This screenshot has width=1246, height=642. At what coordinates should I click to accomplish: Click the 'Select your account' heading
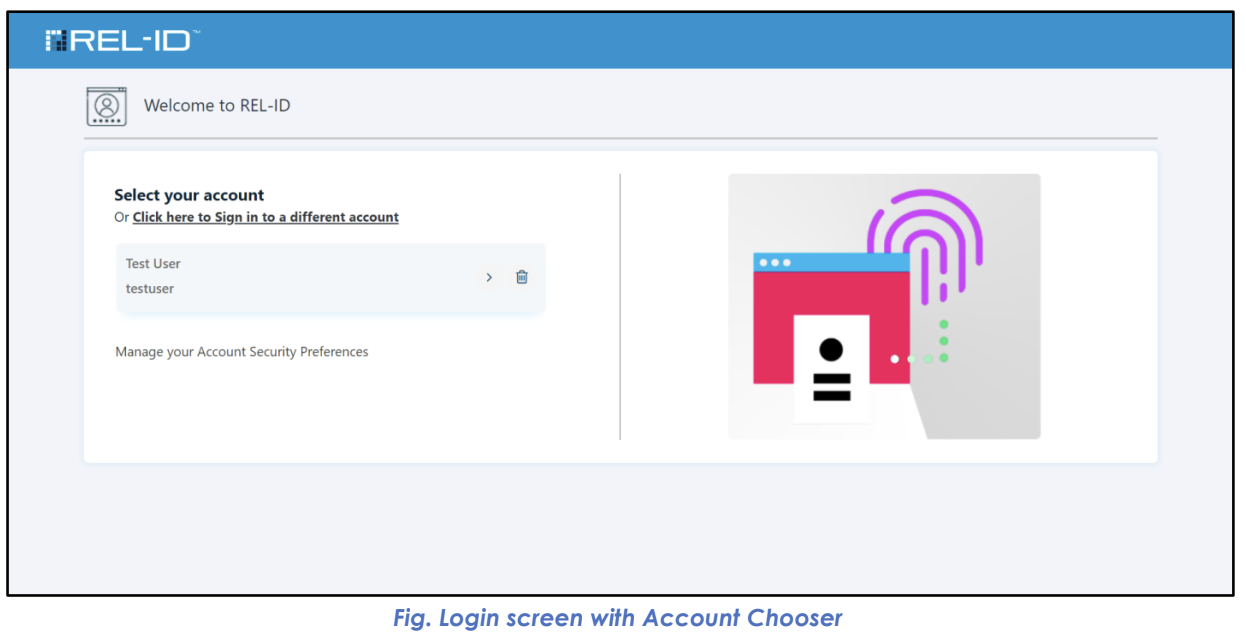pos(189,195)
